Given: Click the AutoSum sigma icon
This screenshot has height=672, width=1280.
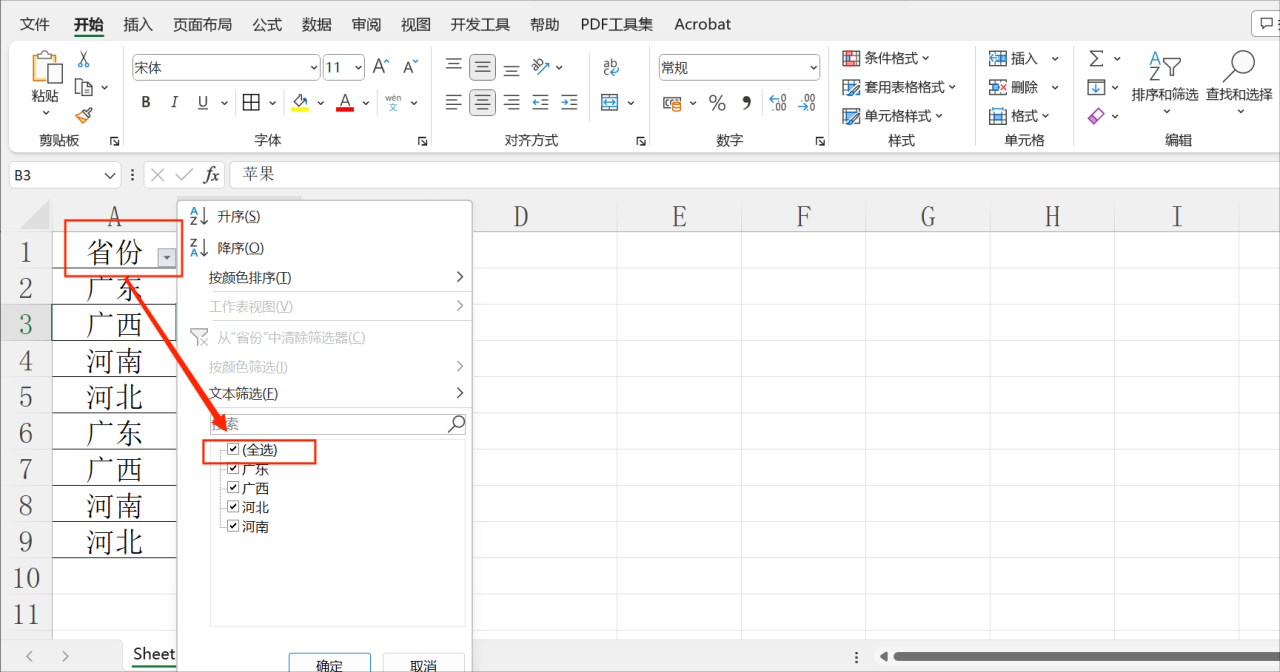Looking at the screenshot, I should tap(1096, 59).
